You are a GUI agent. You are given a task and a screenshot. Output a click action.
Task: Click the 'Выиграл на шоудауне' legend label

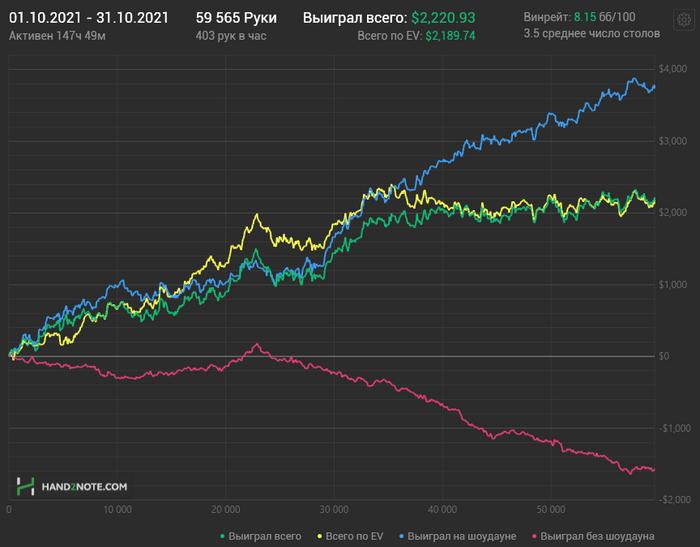pyautogui.click(x=462, y=536)
